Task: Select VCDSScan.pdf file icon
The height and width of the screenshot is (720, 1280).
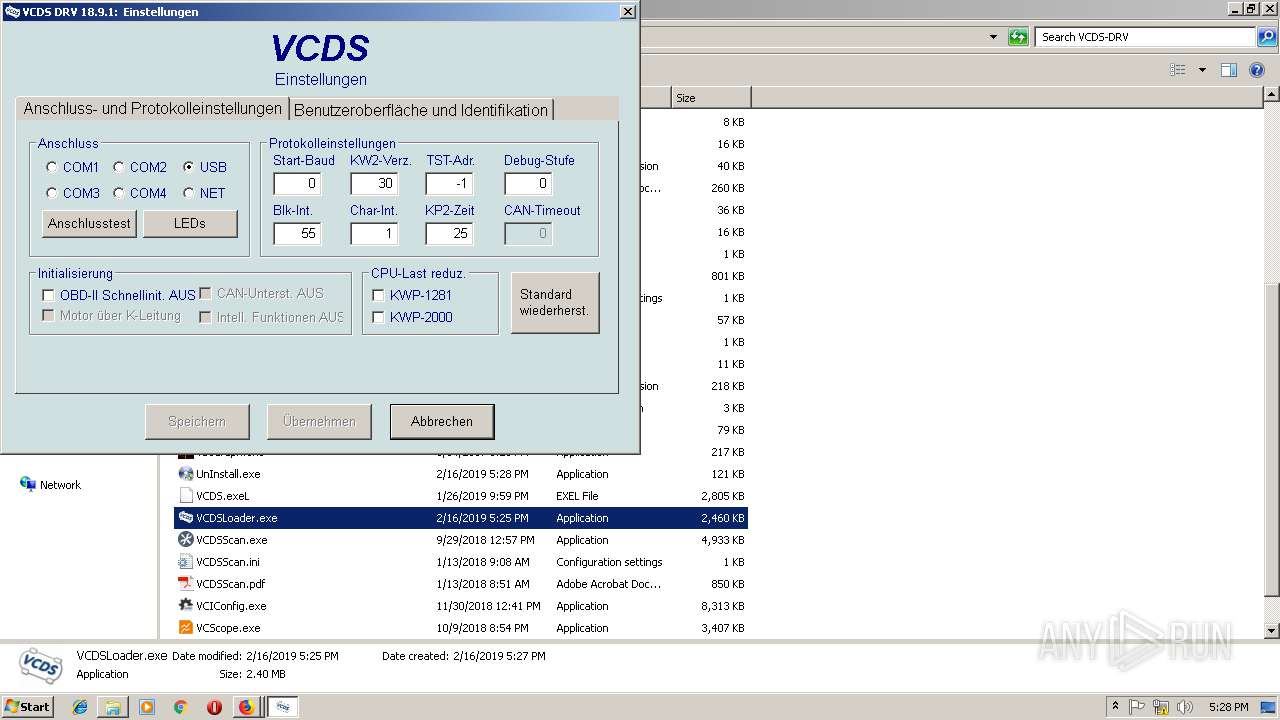Action: (186, 584)
